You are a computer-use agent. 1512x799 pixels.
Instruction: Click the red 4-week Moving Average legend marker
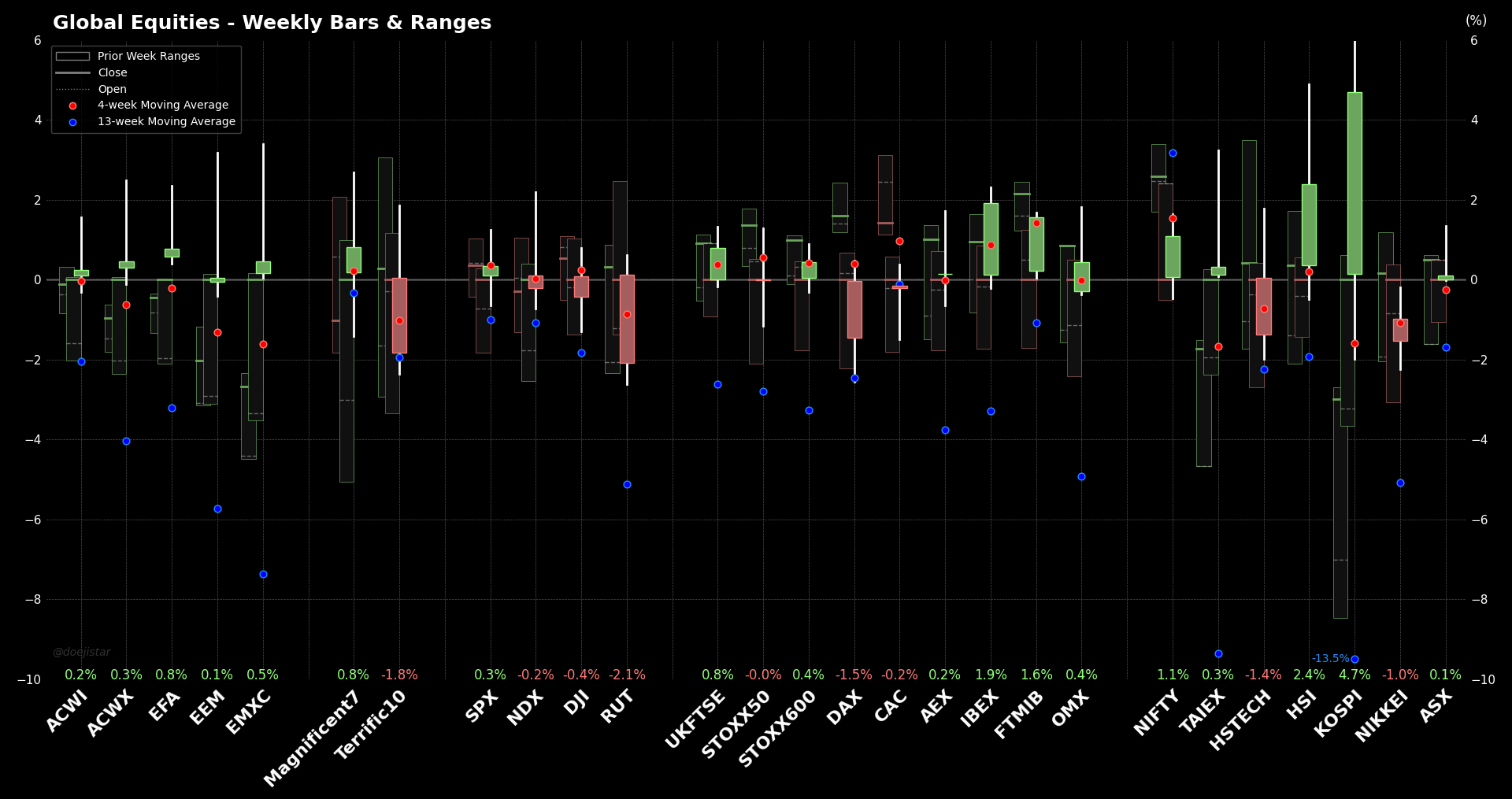72,105
